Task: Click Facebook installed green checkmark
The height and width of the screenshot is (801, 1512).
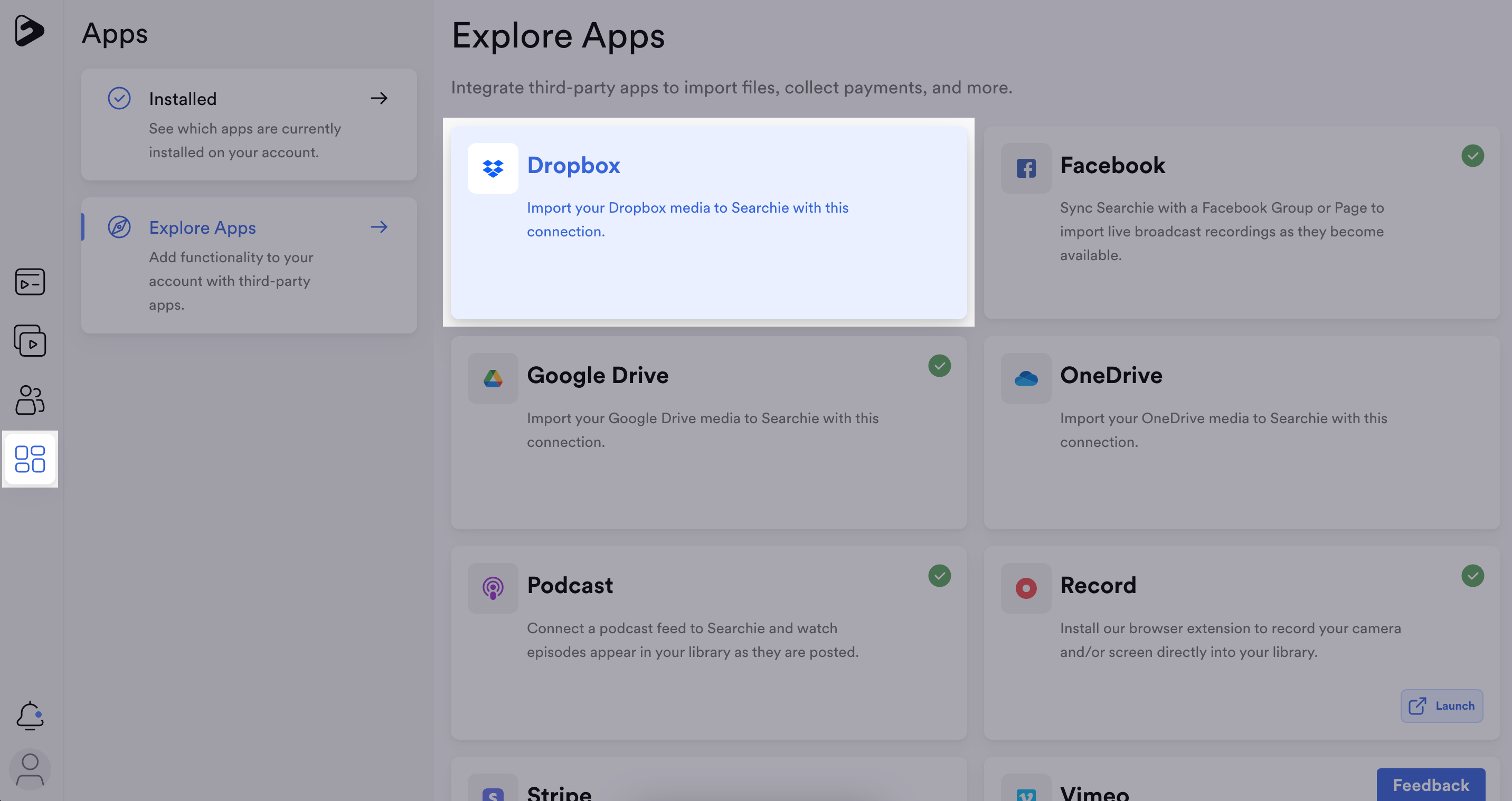Action: click(1473, 156)
